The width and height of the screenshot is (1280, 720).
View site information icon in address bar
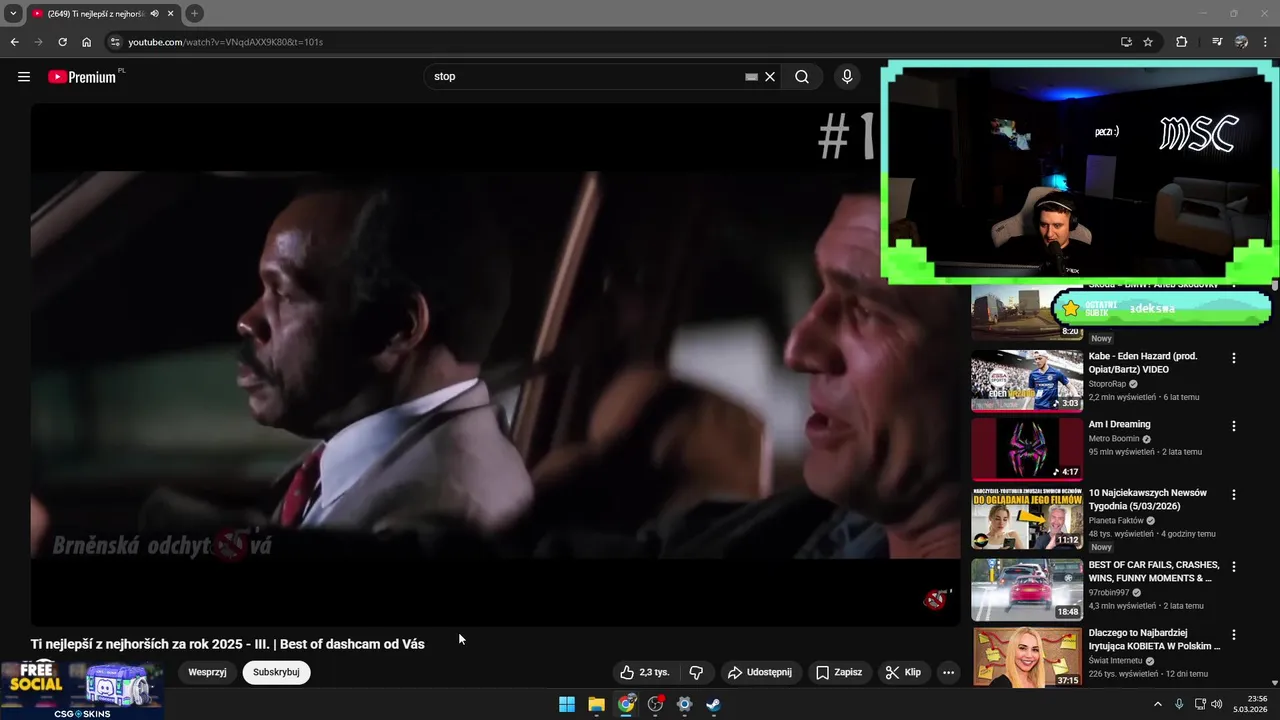(x=115, y=42)
